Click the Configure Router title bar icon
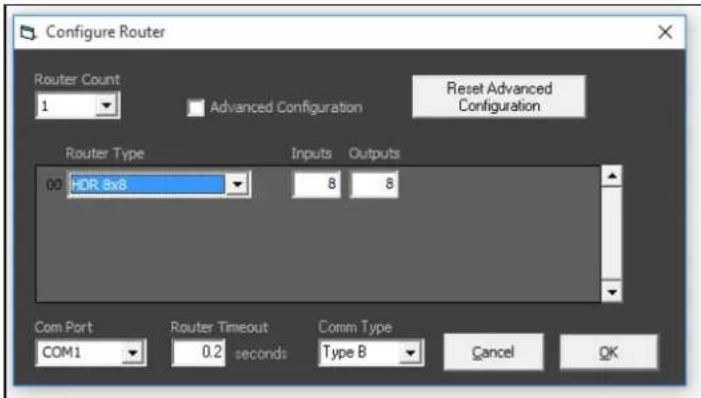This screenshot has width=701, height=398. 28,32
